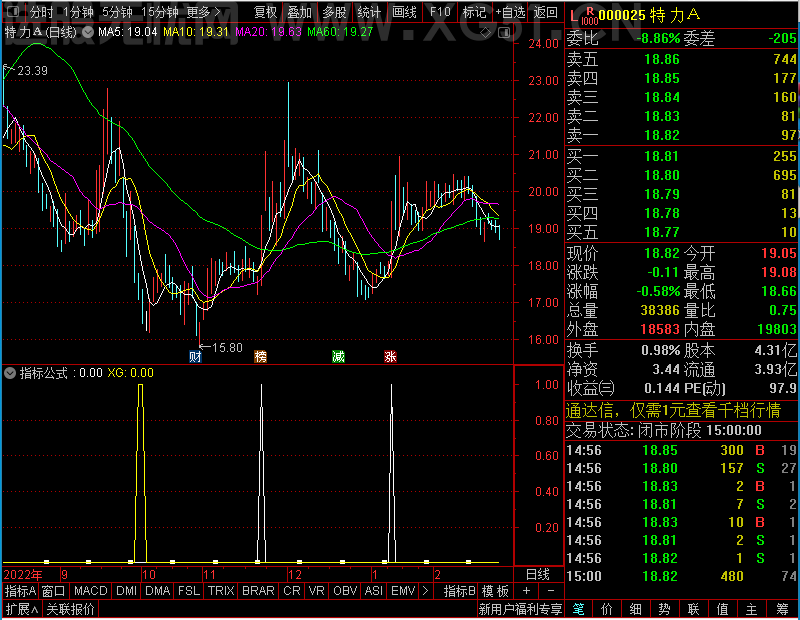This screenshot has height=620, width=800.
Task: Click the 标记 mark button
Action: [x=474, y=12]
